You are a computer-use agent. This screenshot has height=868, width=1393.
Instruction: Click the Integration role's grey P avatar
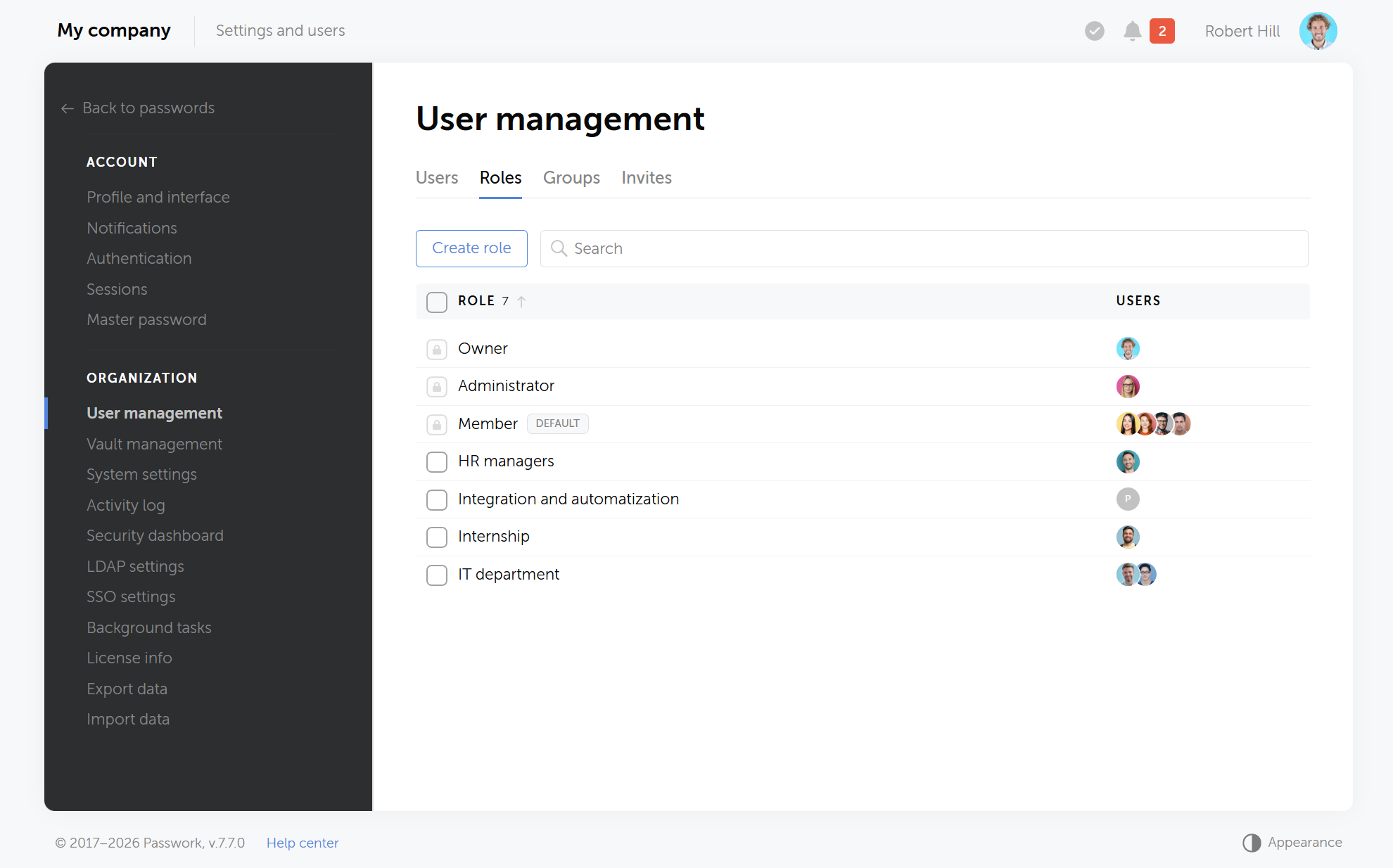1128,499
